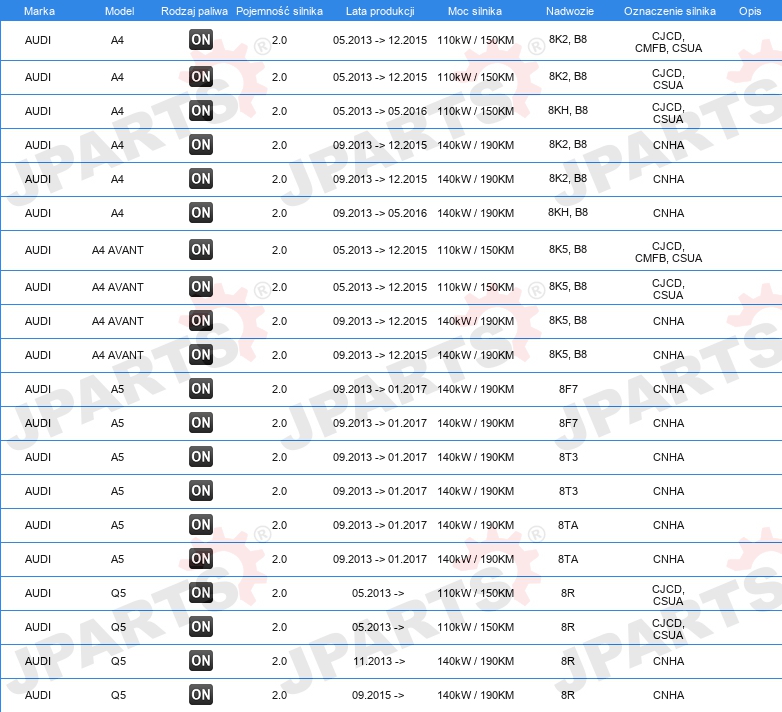Click '140kW / 190KM' in Q5 11.2013 row

pos(476,661)
